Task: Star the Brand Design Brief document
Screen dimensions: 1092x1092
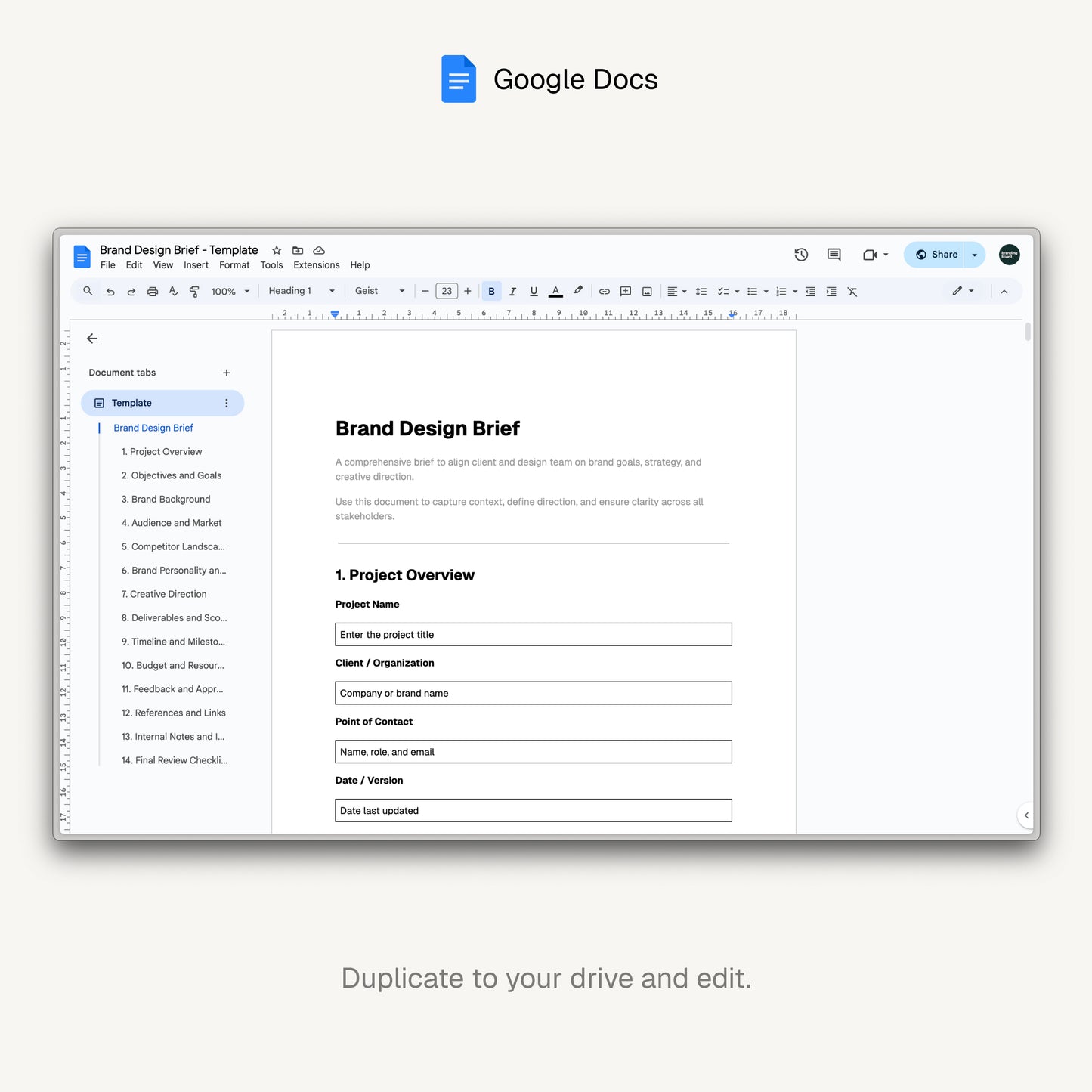Action: click(x=277, y=250)
